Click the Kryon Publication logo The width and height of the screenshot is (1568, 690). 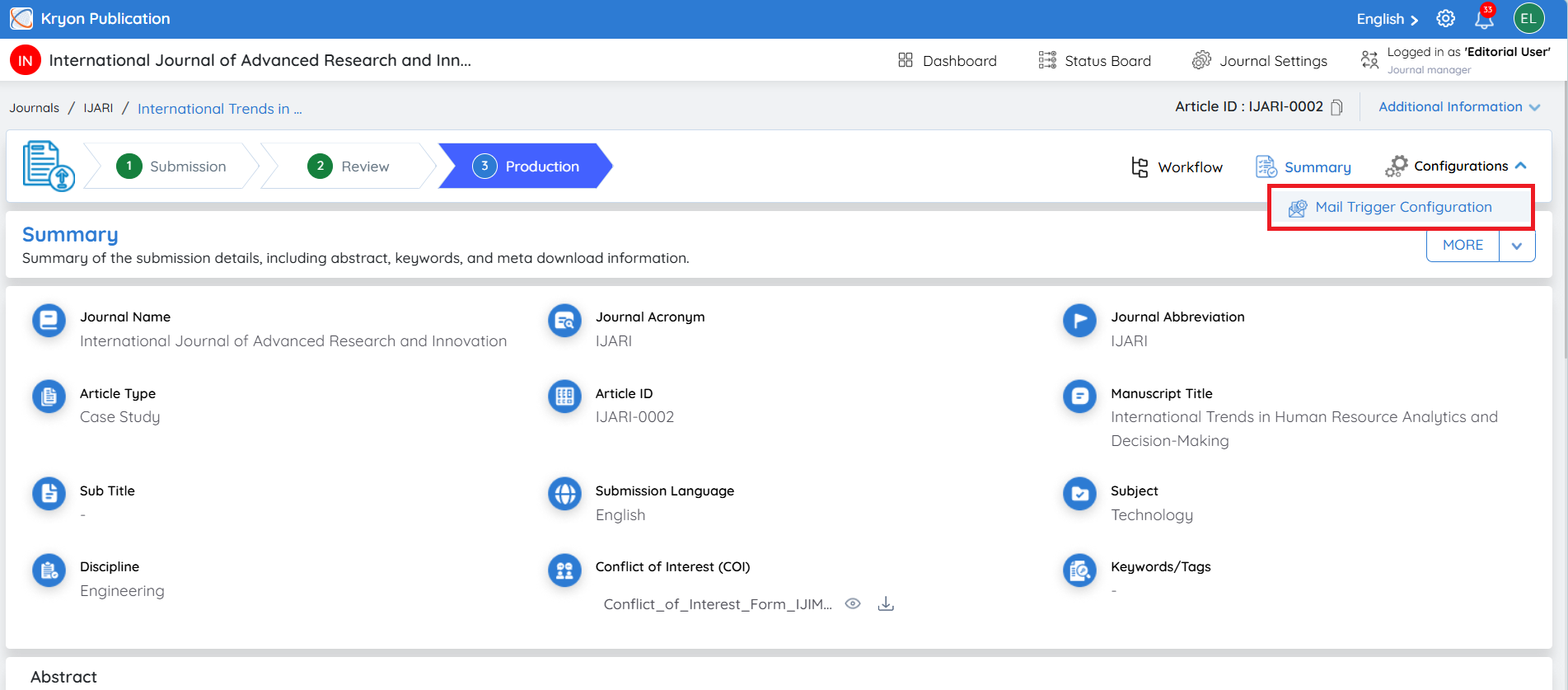[21, 18]
